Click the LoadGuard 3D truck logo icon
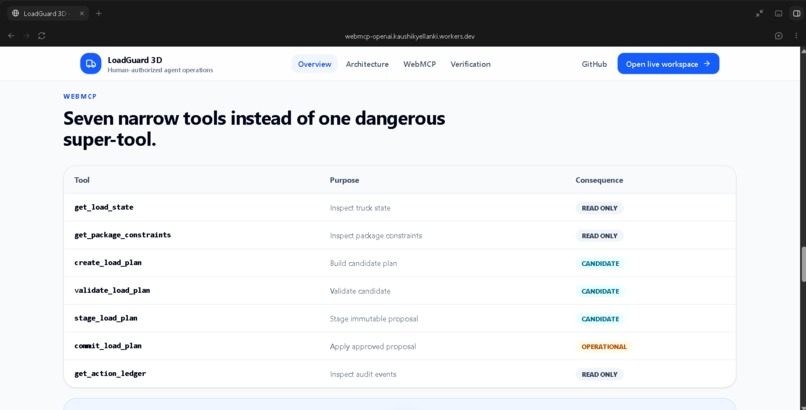This screenshot has height=410, width=806. point(90,64)
